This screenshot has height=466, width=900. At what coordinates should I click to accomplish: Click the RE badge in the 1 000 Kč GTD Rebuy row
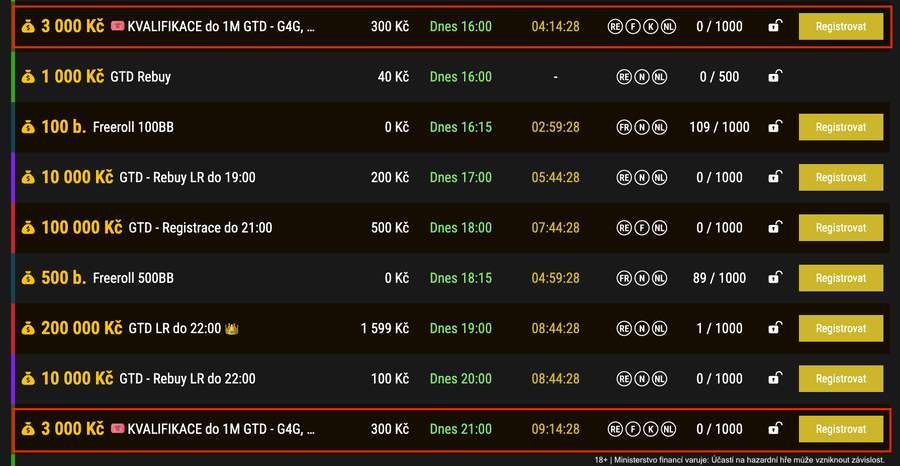(x=623, y=76)
